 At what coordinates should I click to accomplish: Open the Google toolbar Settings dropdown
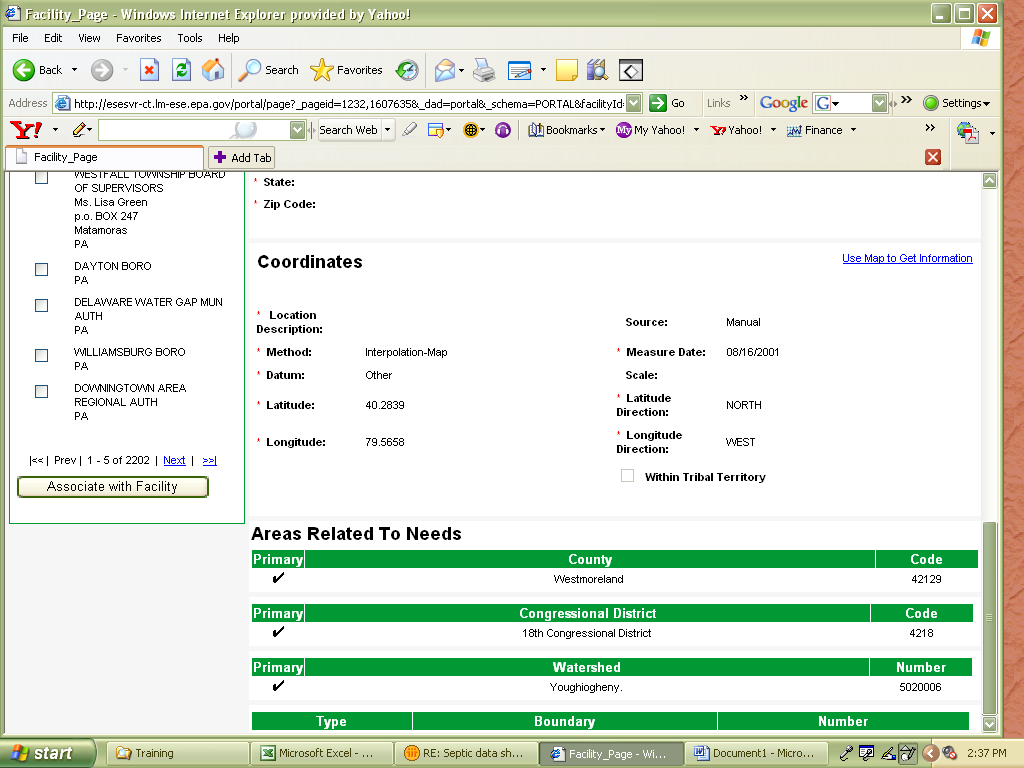coord(957,103)
